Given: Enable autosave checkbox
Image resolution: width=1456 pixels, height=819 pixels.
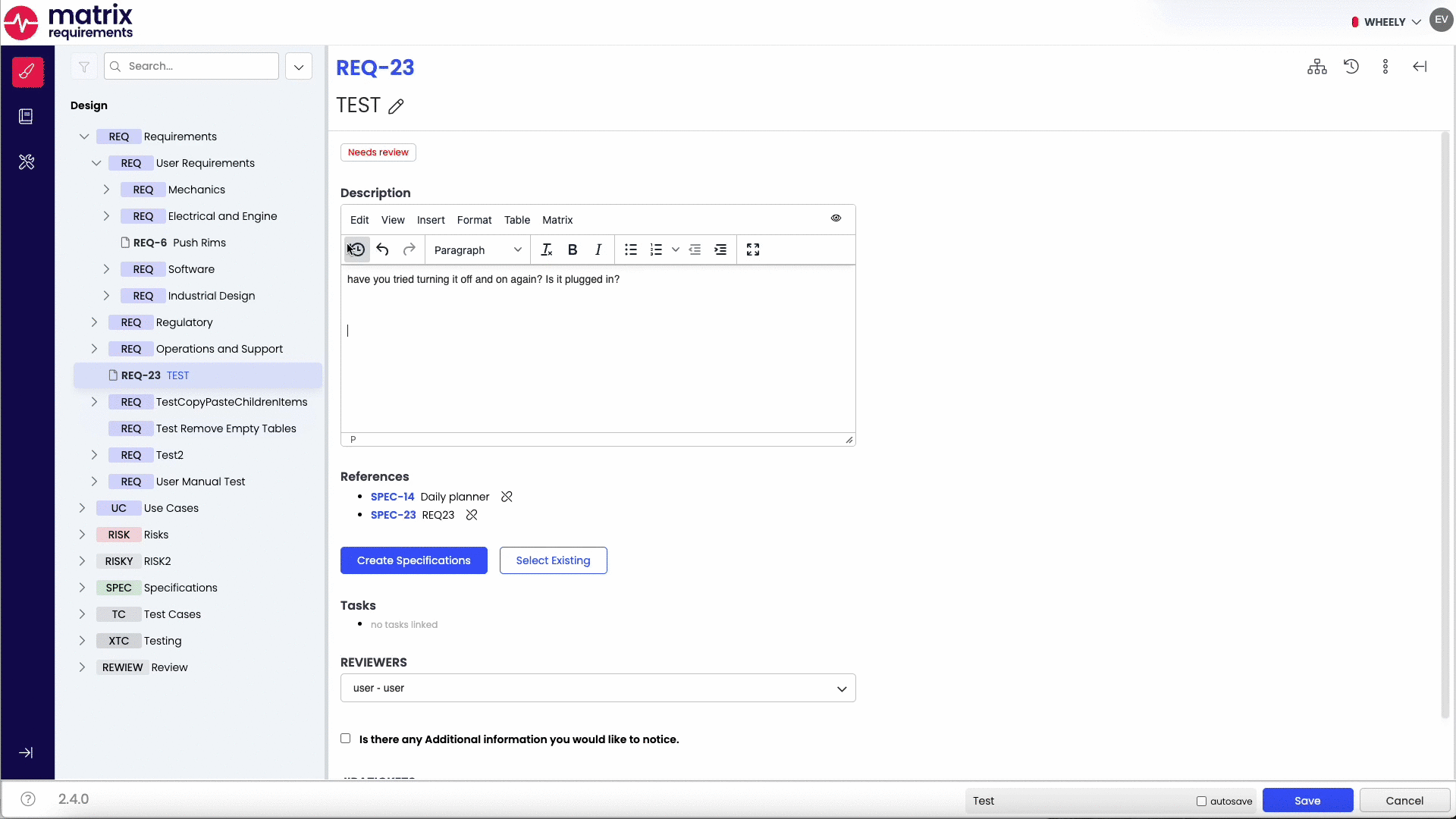Looking at the screenshot, I should [x=1201, y=800].
